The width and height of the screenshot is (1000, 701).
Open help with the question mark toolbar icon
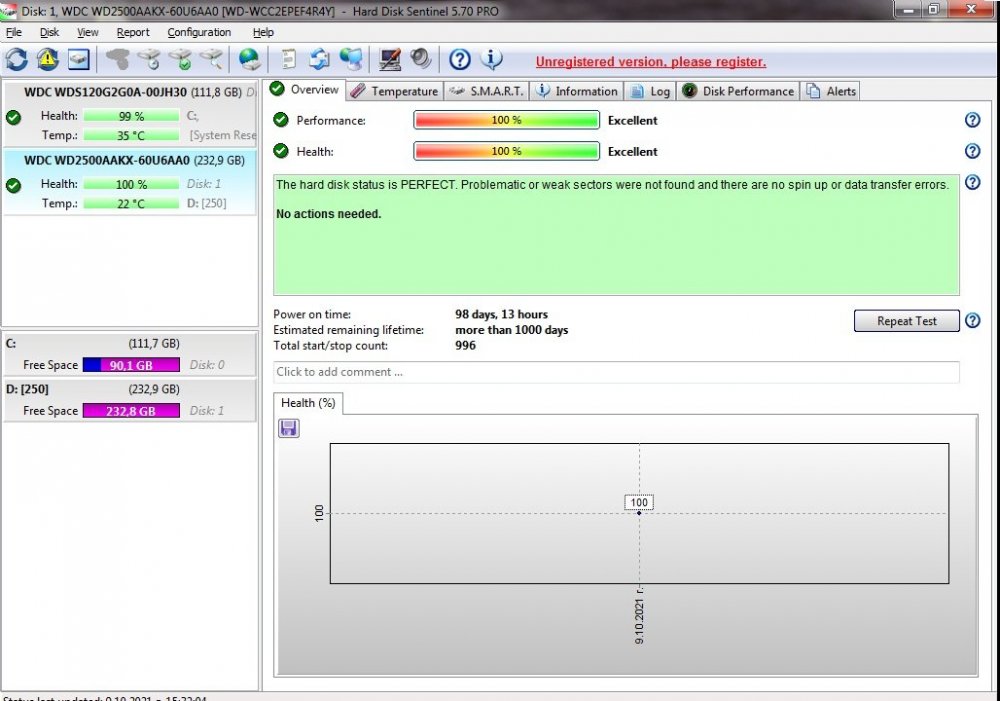coord(459,60)
